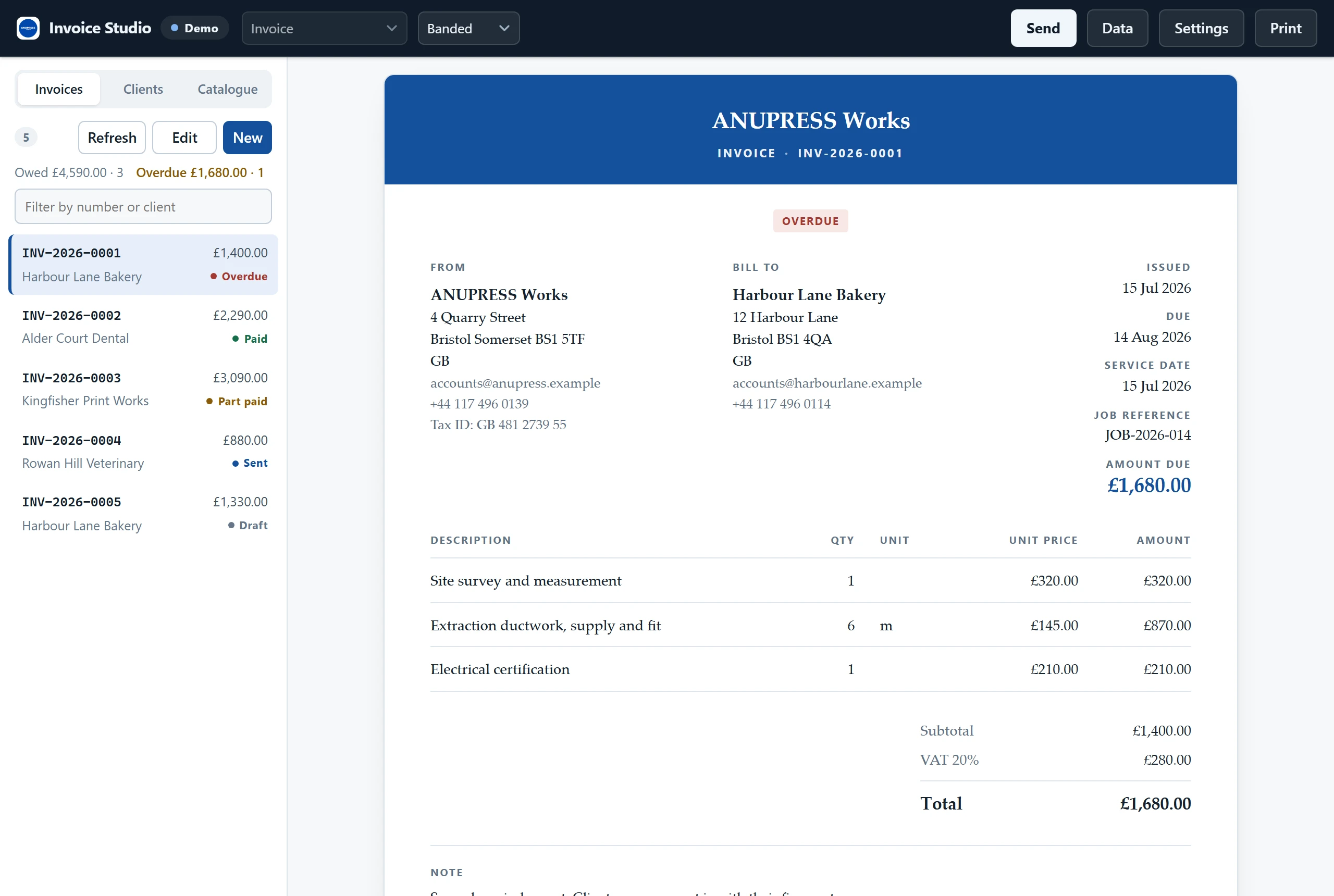Select invoice INV-2026-0003 Kingfisher Print Works
This screenshot has width=1334, height=896.
[144, 389]
